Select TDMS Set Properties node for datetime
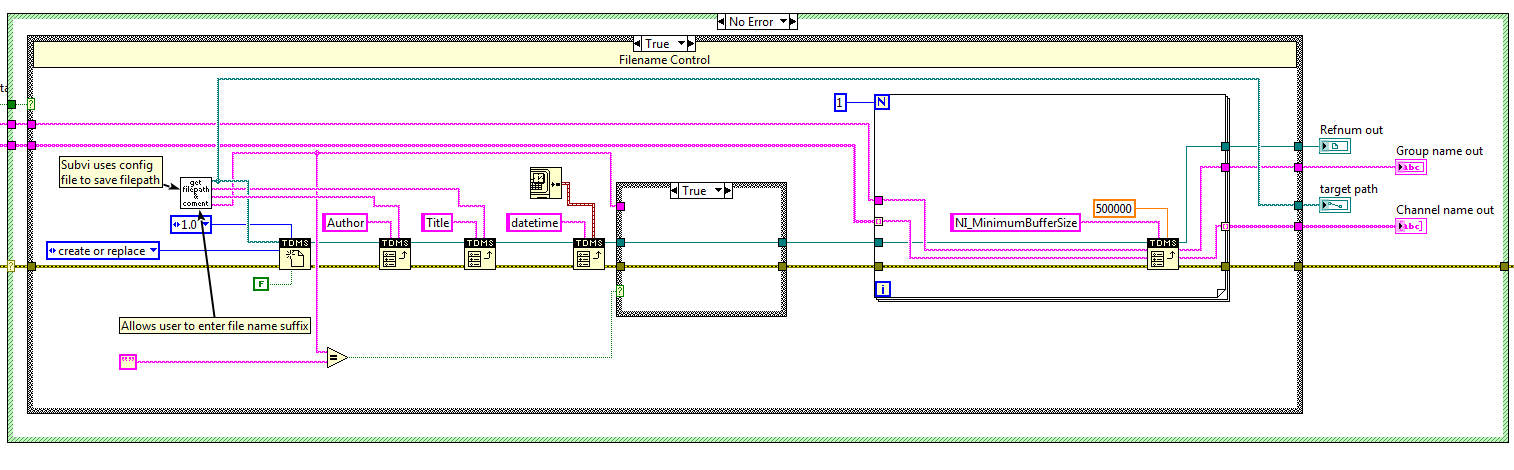 [x=589, y=255]
